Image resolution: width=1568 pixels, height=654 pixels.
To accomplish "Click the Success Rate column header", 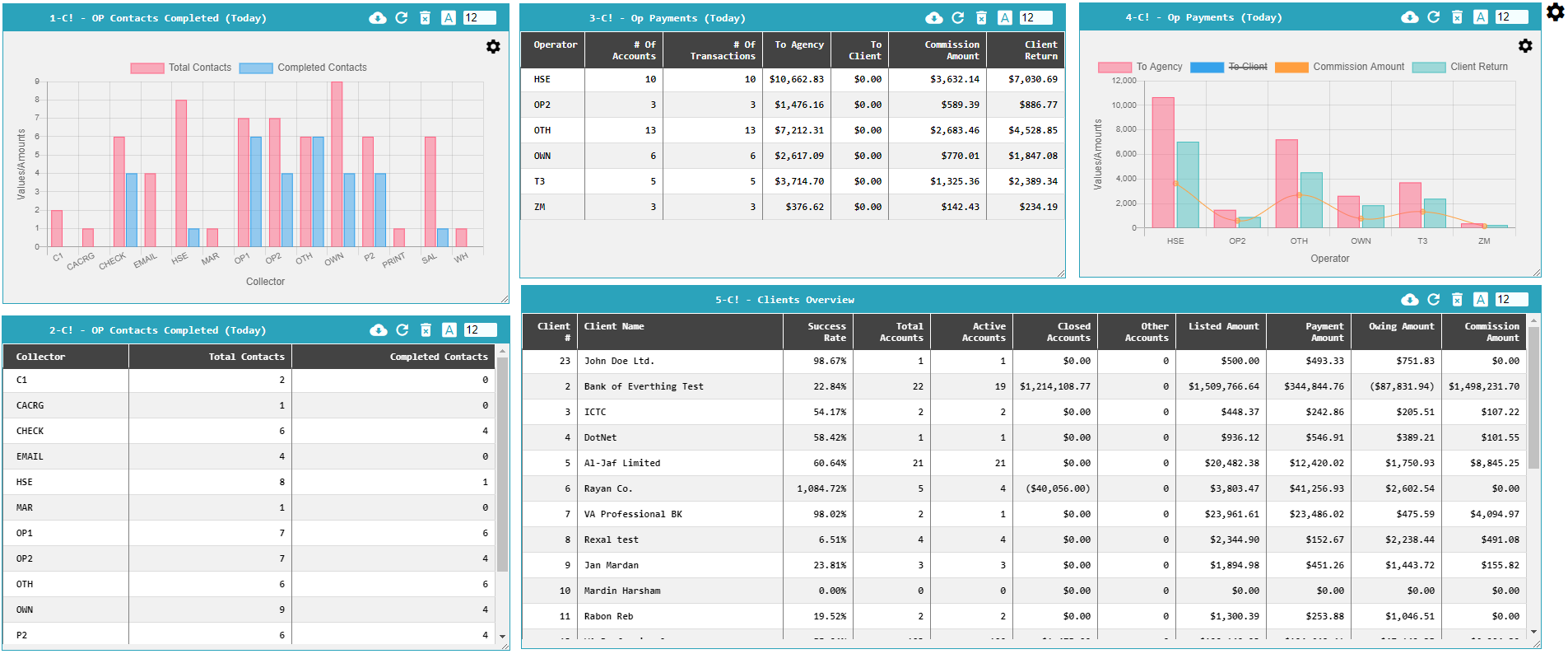I will point(826,332).
